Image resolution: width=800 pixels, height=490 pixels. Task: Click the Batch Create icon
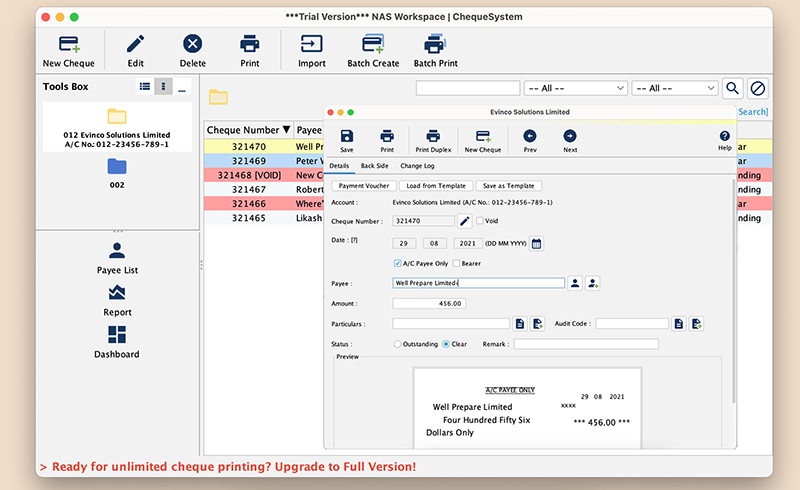(x=373, y=44)
